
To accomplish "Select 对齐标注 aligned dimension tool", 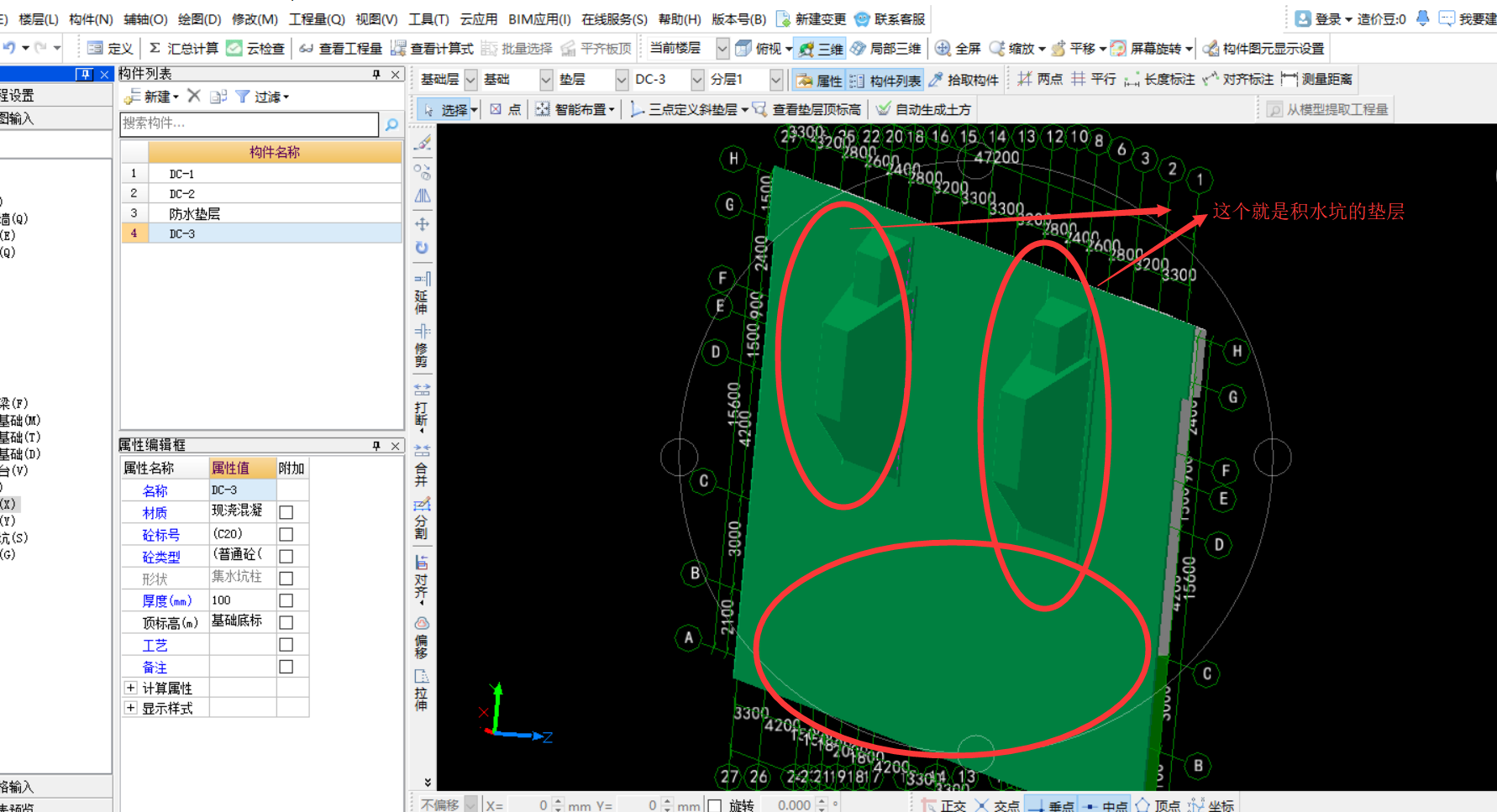I will click(x=1238, y=79).
